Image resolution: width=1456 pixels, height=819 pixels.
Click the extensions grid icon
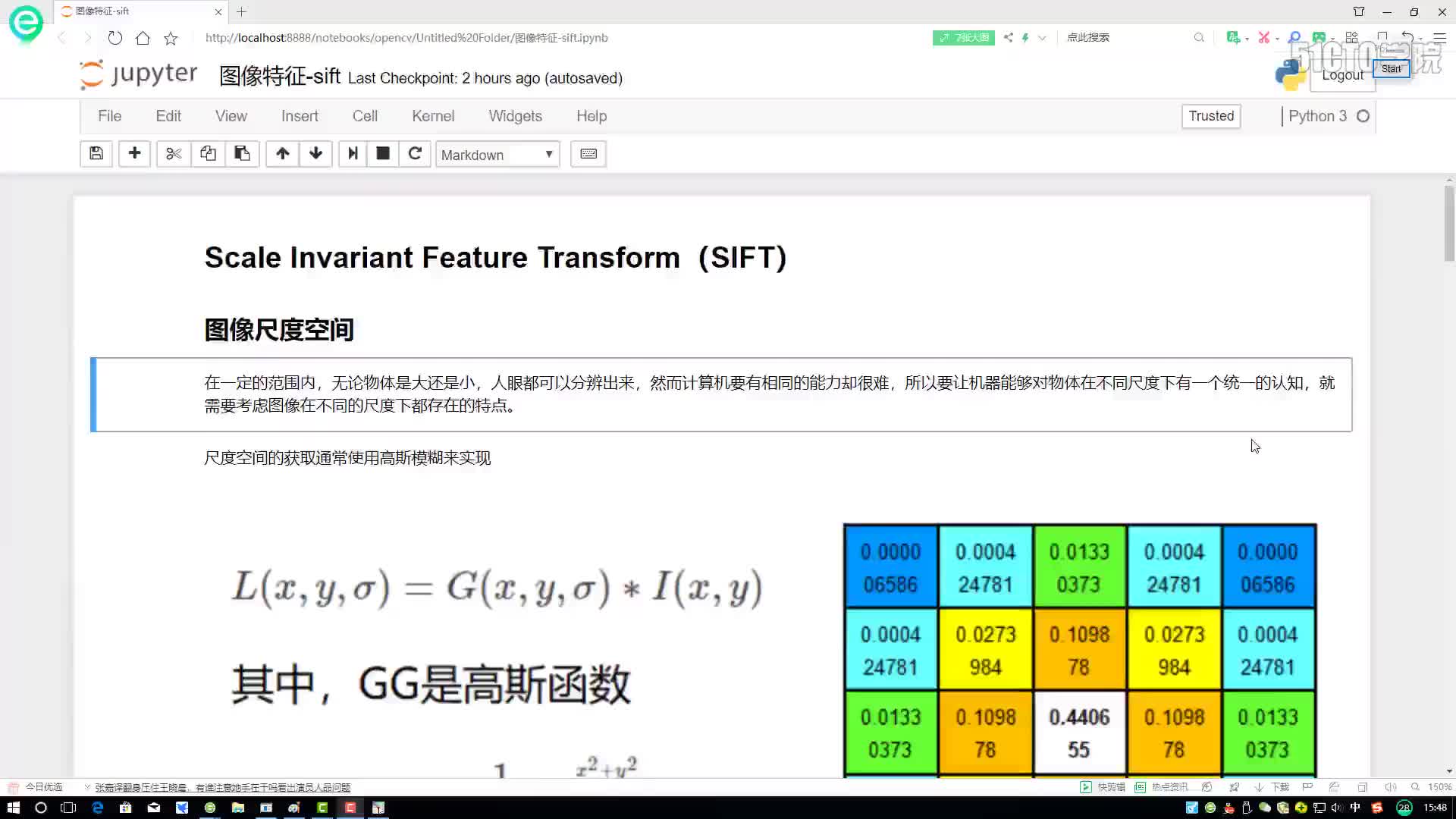tap(1351, 37)
